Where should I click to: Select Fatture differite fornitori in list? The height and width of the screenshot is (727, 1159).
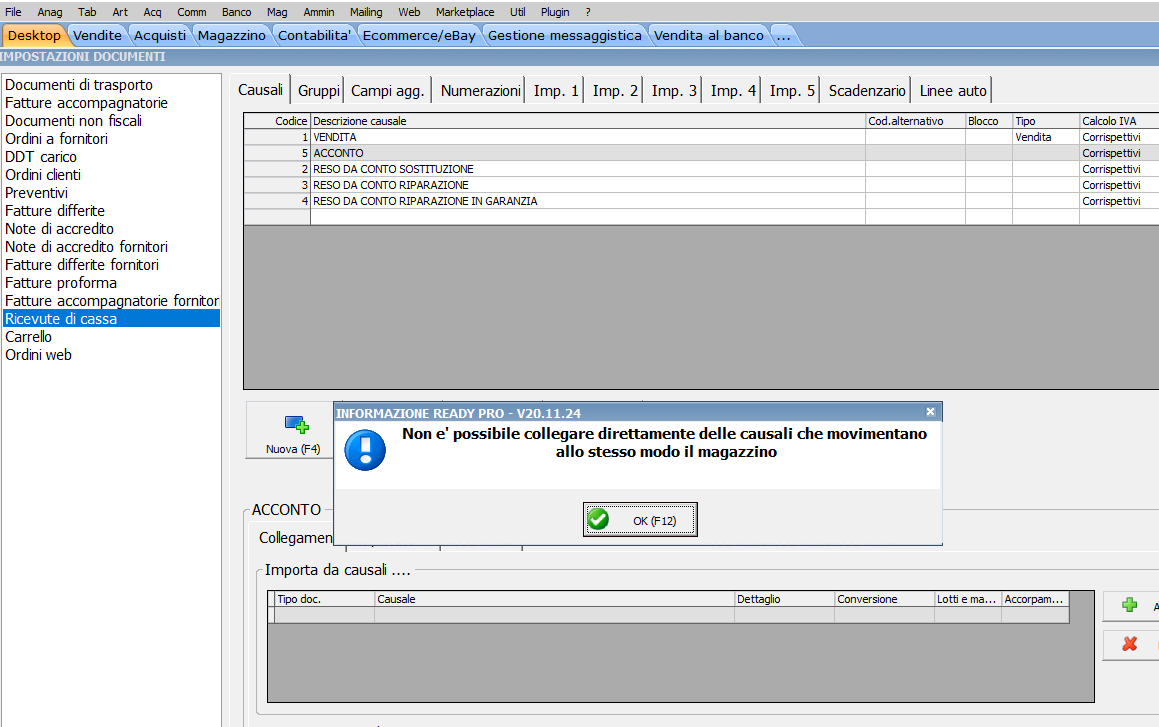[x=111, y=264]
